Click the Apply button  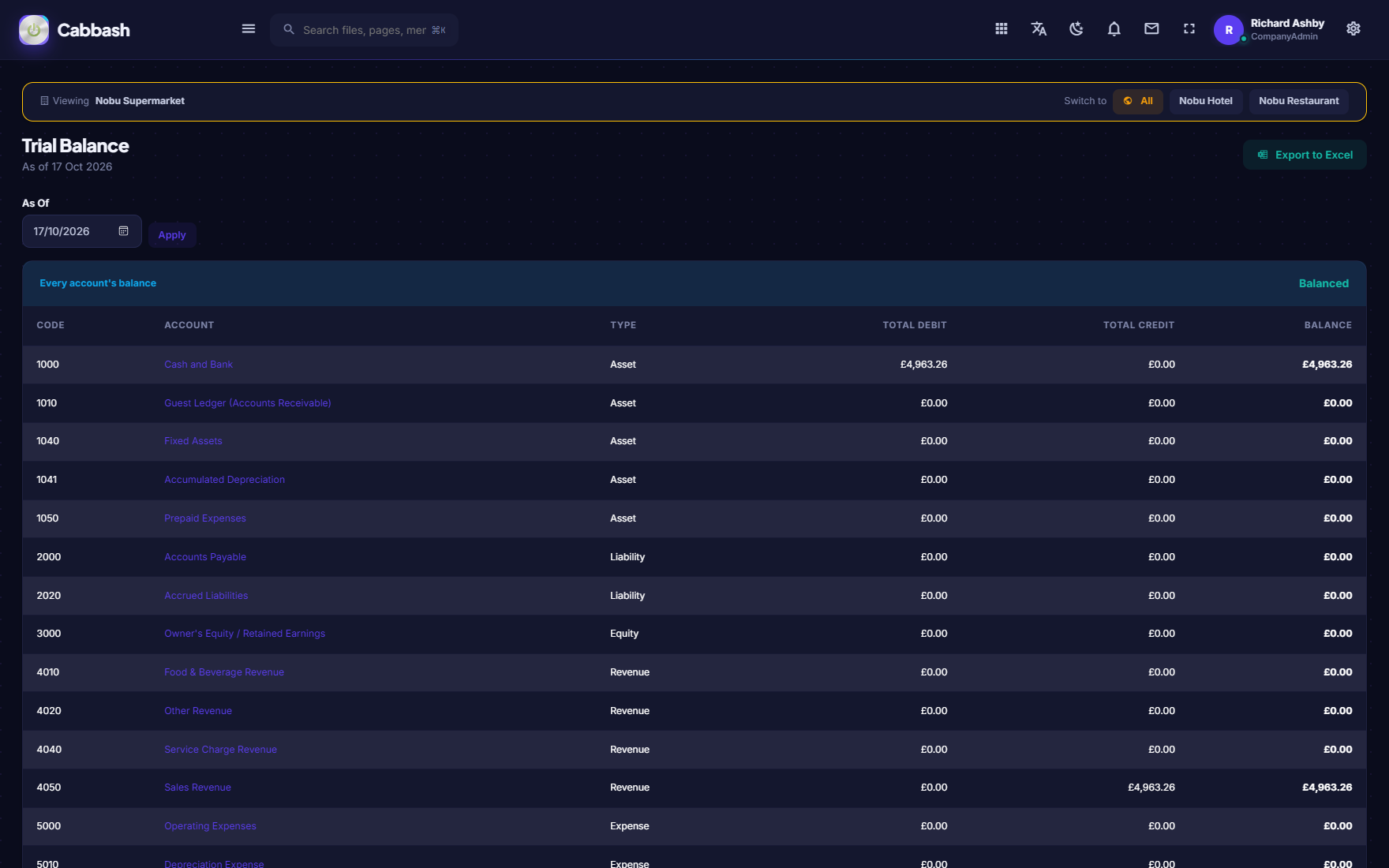pyautogui.click(x=172, y=235)
